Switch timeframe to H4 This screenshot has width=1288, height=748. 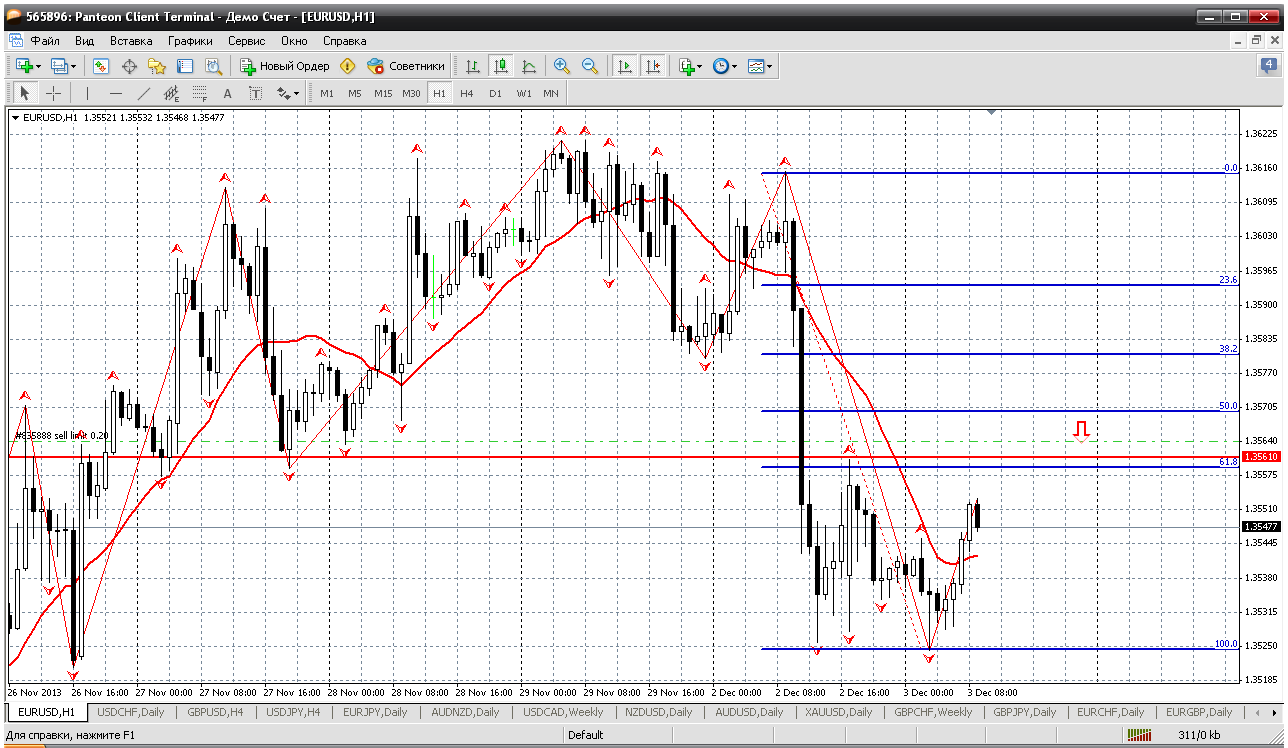pyautogui.click(x=467, y=93)
